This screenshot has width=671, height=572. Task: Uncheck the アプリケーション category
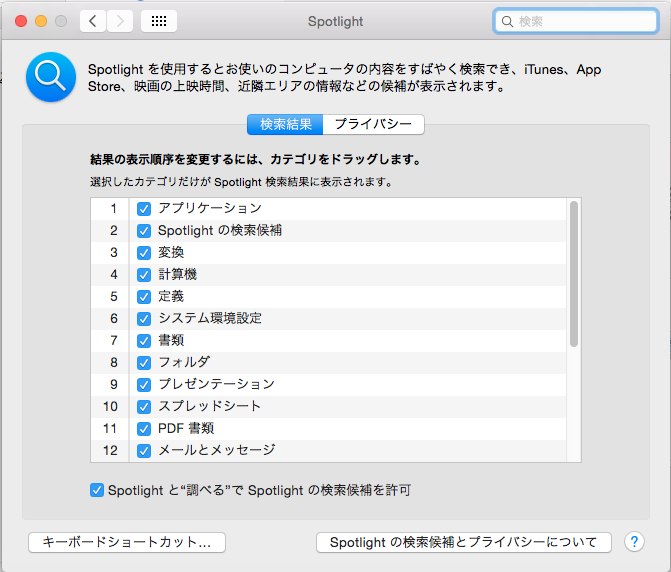[144, 209]
